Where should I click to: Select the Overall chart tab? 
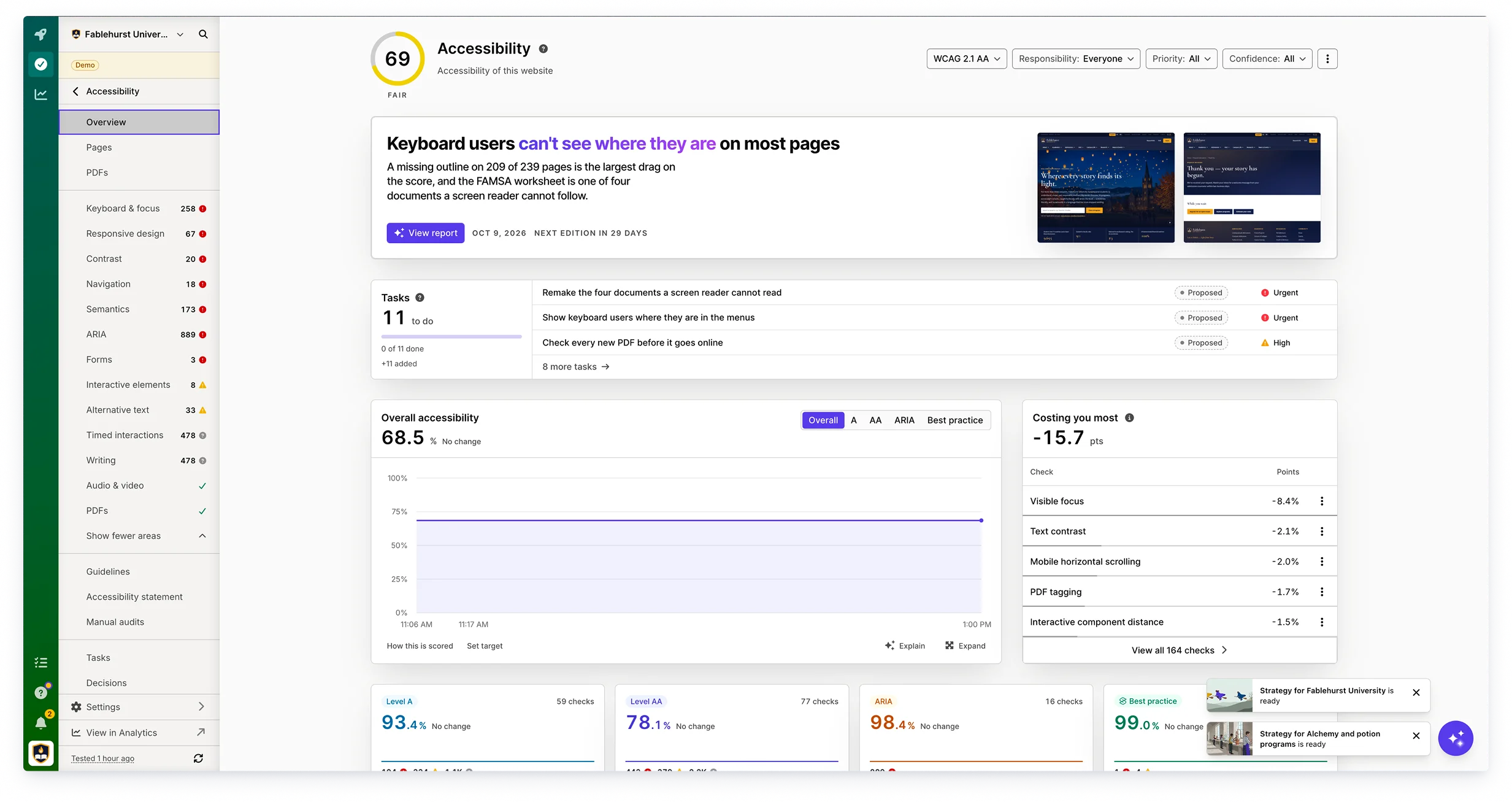823,420
